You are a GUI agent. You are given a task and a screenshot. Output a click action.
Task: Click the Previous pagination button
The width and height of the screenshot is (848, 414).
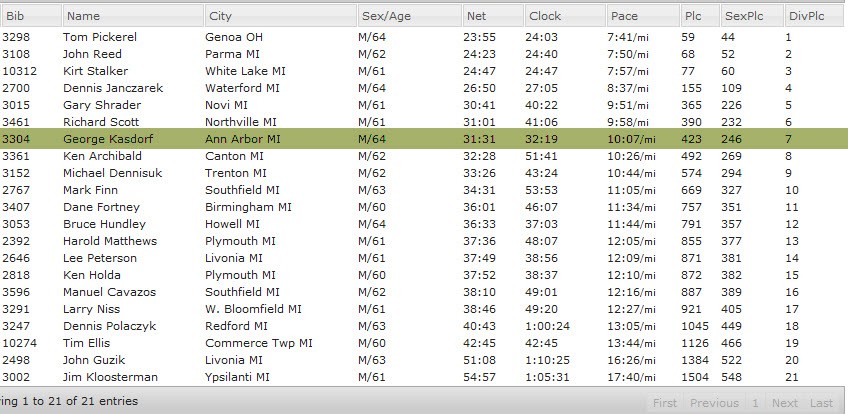[x=715, y=403]
